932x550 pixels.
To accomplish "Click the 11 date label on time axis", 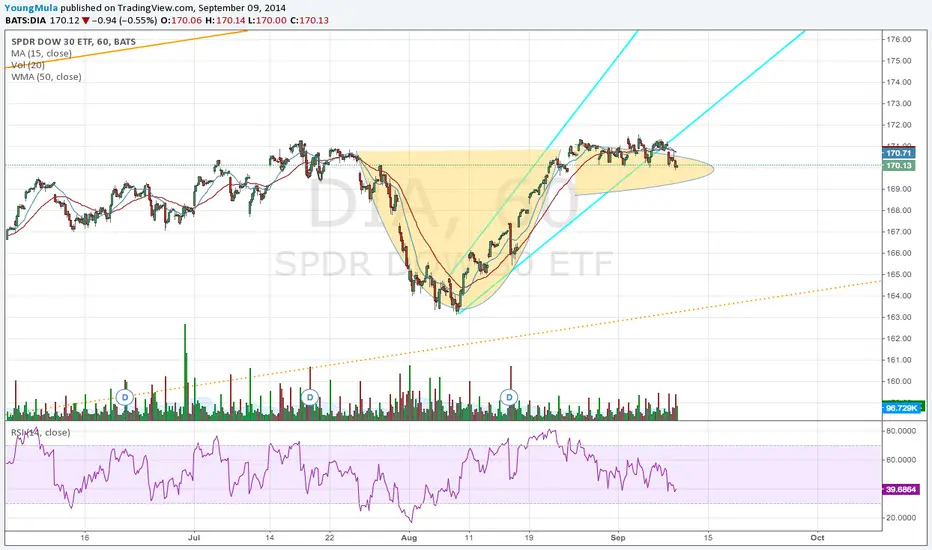I will click(469, 538).
